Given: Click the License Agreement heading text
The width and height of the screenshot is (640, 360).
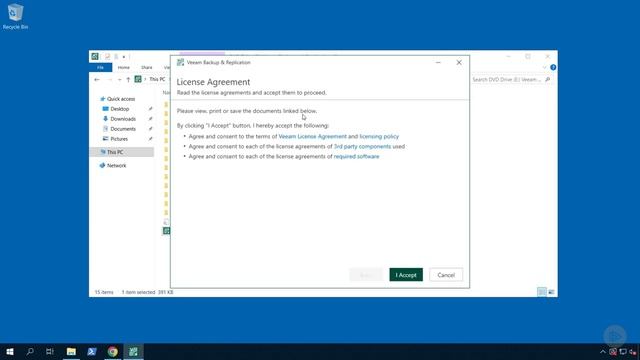Looking at the screenshot, I should click(x=213, y=82).
